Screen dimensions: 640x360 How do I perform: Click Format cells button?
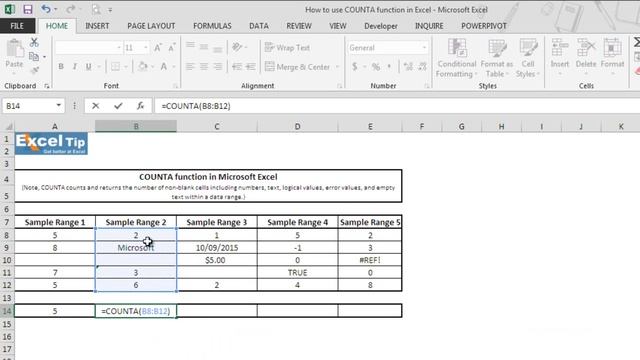612,56
